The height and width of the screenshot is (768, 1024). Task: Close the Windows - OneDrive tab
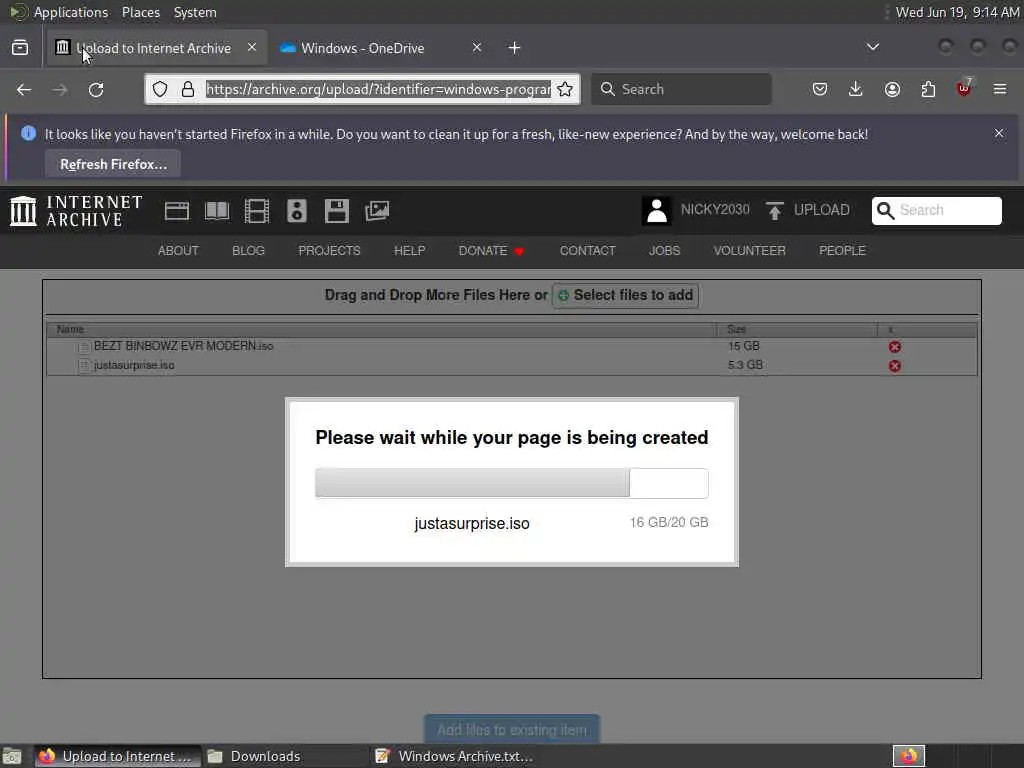477,47
